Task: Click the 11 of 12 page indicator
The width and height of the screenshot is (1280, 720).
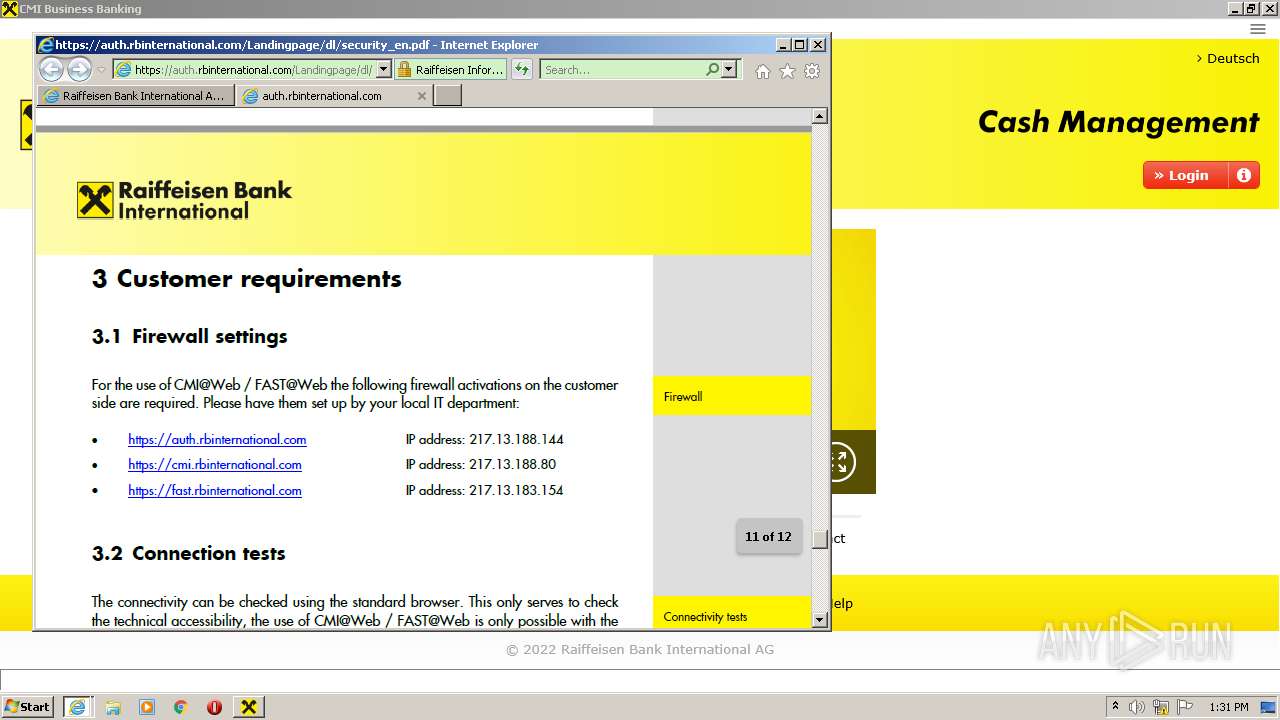Action: pyautogui.click(x=768, y=537)
